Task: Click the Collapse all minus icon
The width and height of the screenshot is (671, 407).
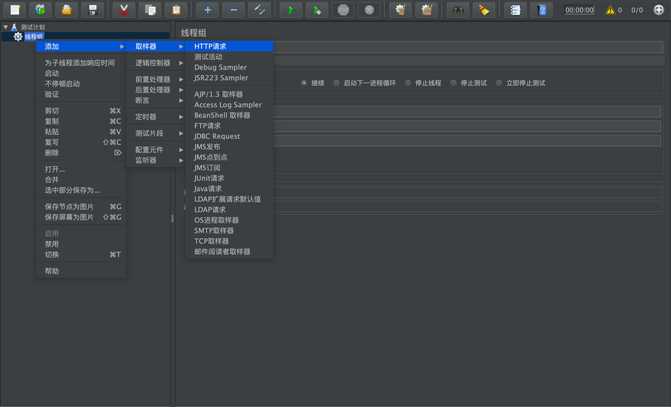Action: tap(234, 10)
